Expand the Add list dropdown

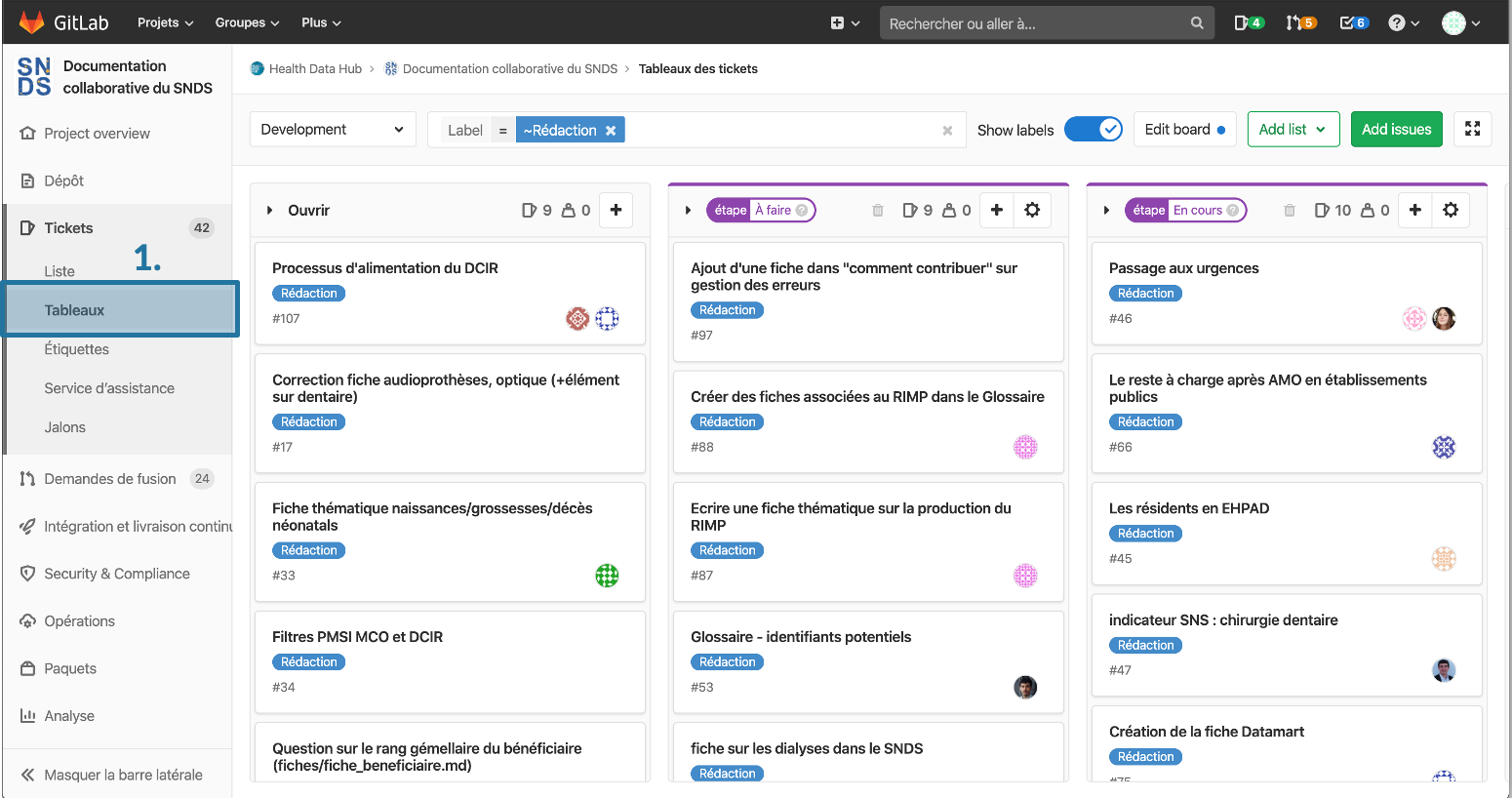(x=1293, y=129)
